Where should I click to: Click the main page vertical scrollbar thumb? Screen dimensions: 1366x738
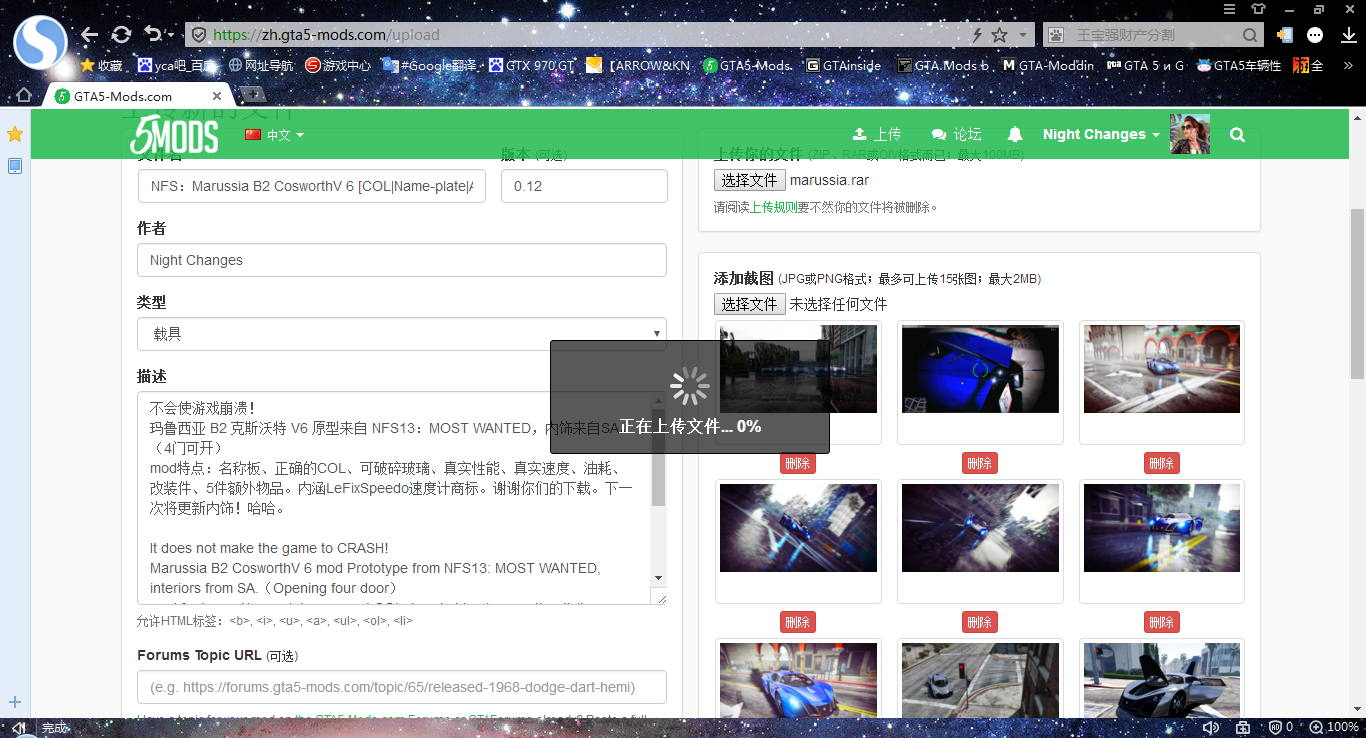coord(1357,294)
